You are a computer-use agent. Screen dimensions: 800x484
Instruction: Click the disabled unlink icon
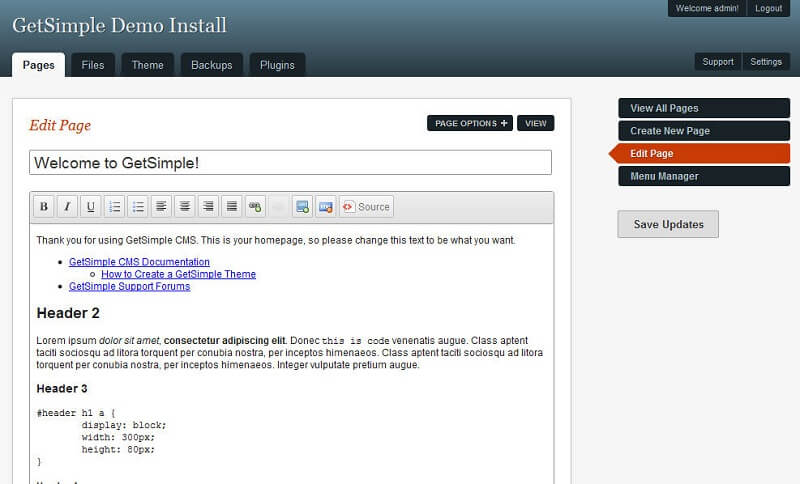[279, 207]
